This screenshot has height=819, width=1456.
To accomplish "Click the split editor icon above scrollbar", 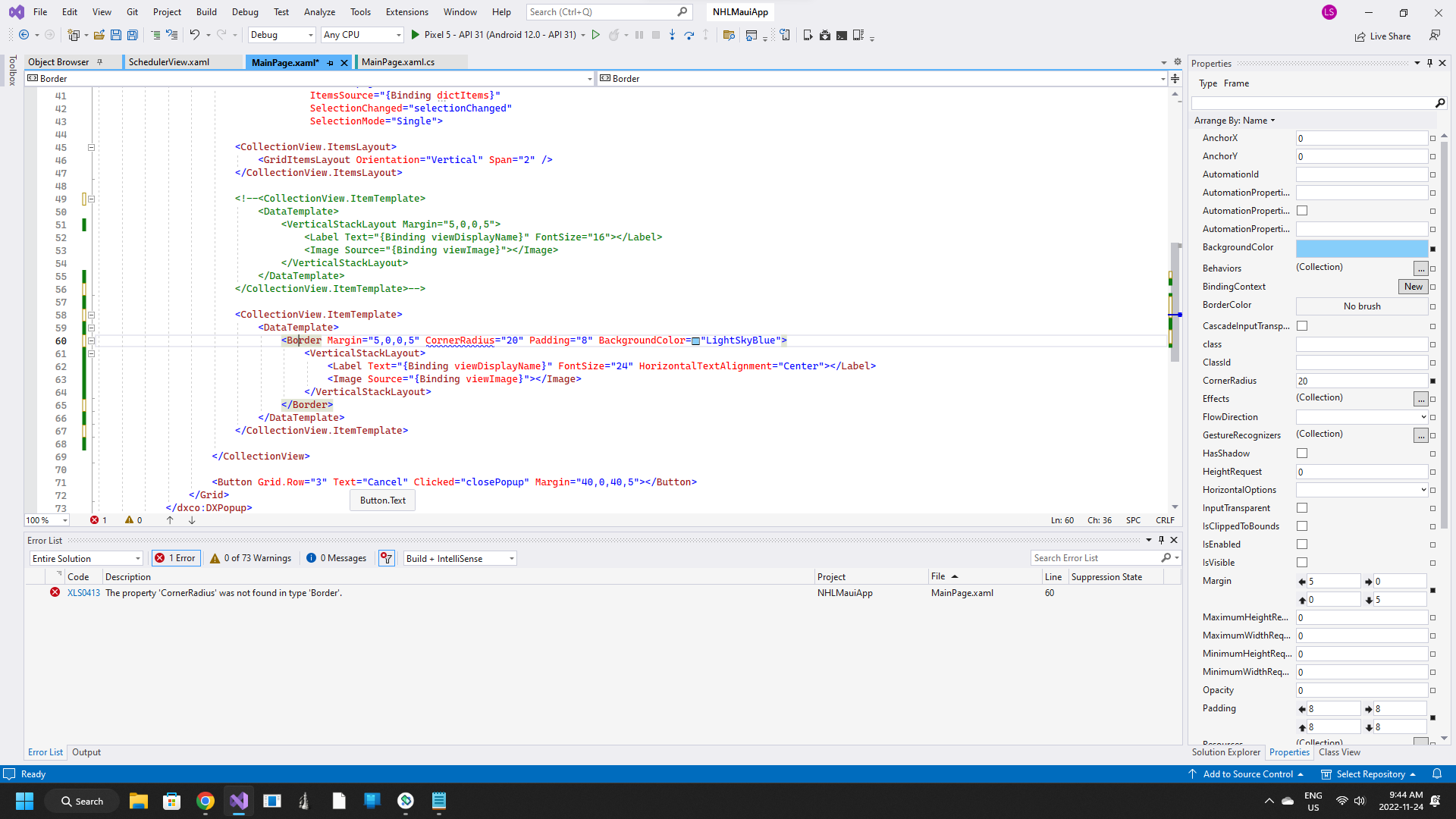I will coord(1175,78).
